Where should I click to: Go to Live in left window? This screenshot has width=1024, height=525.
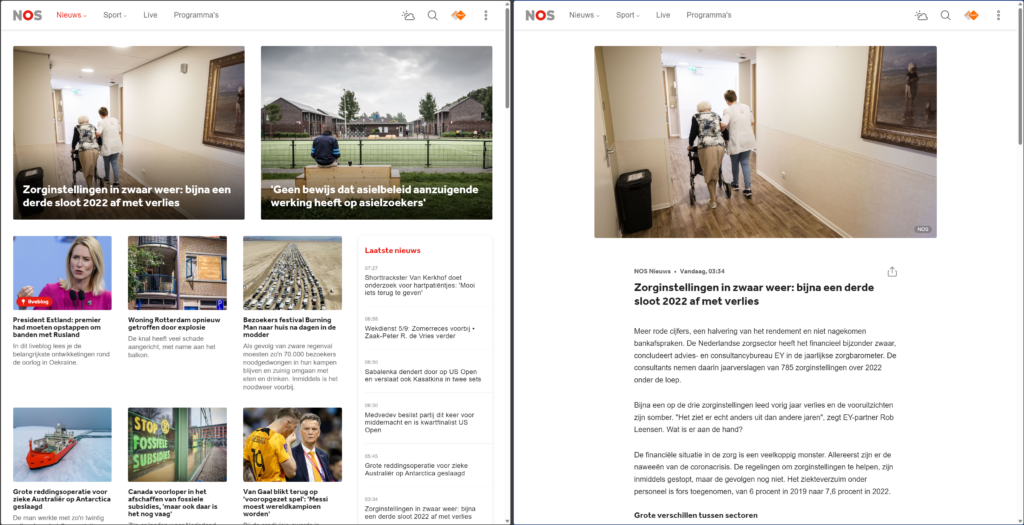click(x=150, y=15)
